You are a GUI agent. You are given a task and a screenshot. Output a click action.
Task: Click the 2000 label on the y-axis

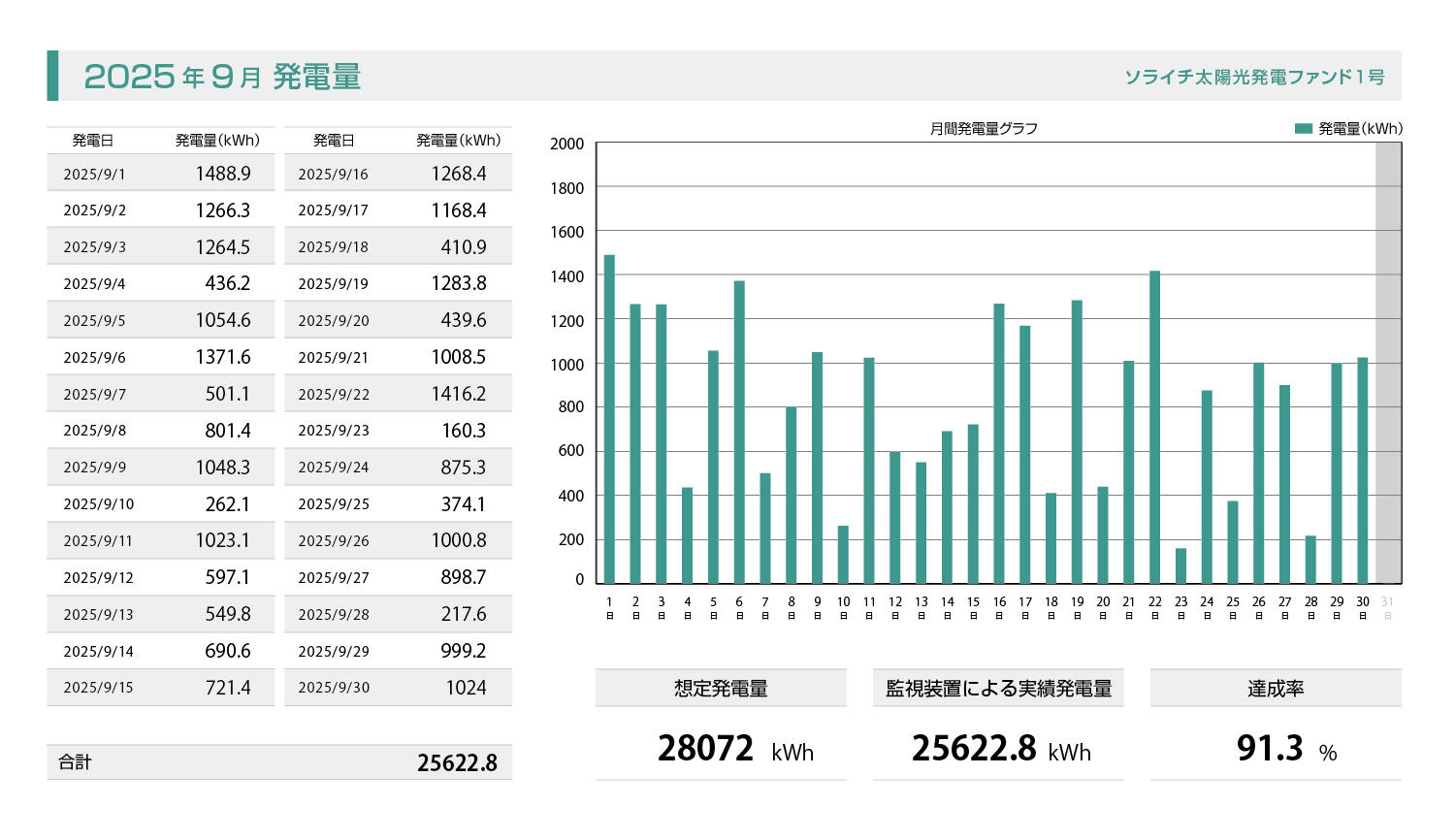click(567, 144)
